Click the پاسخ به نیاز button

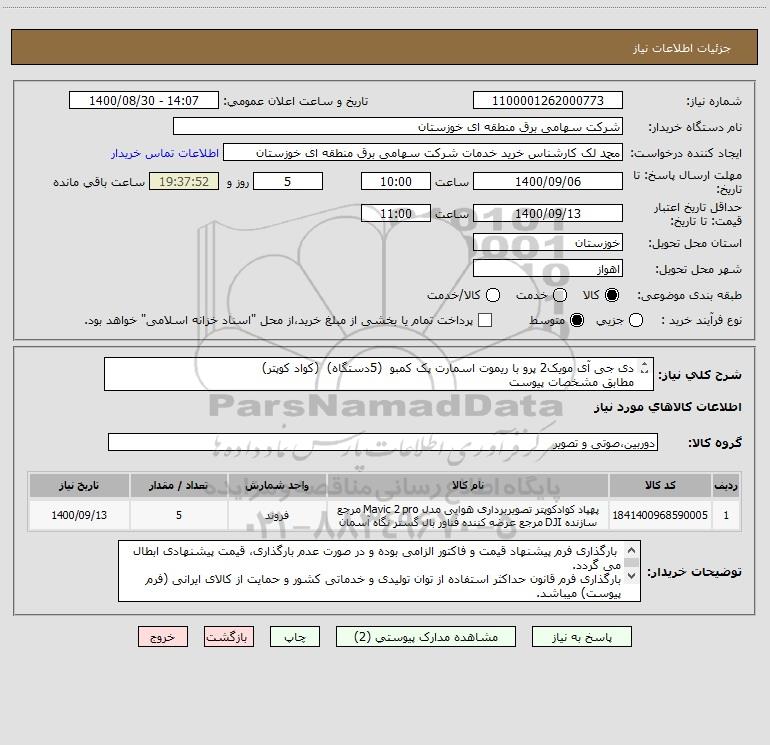coord(582,637)
